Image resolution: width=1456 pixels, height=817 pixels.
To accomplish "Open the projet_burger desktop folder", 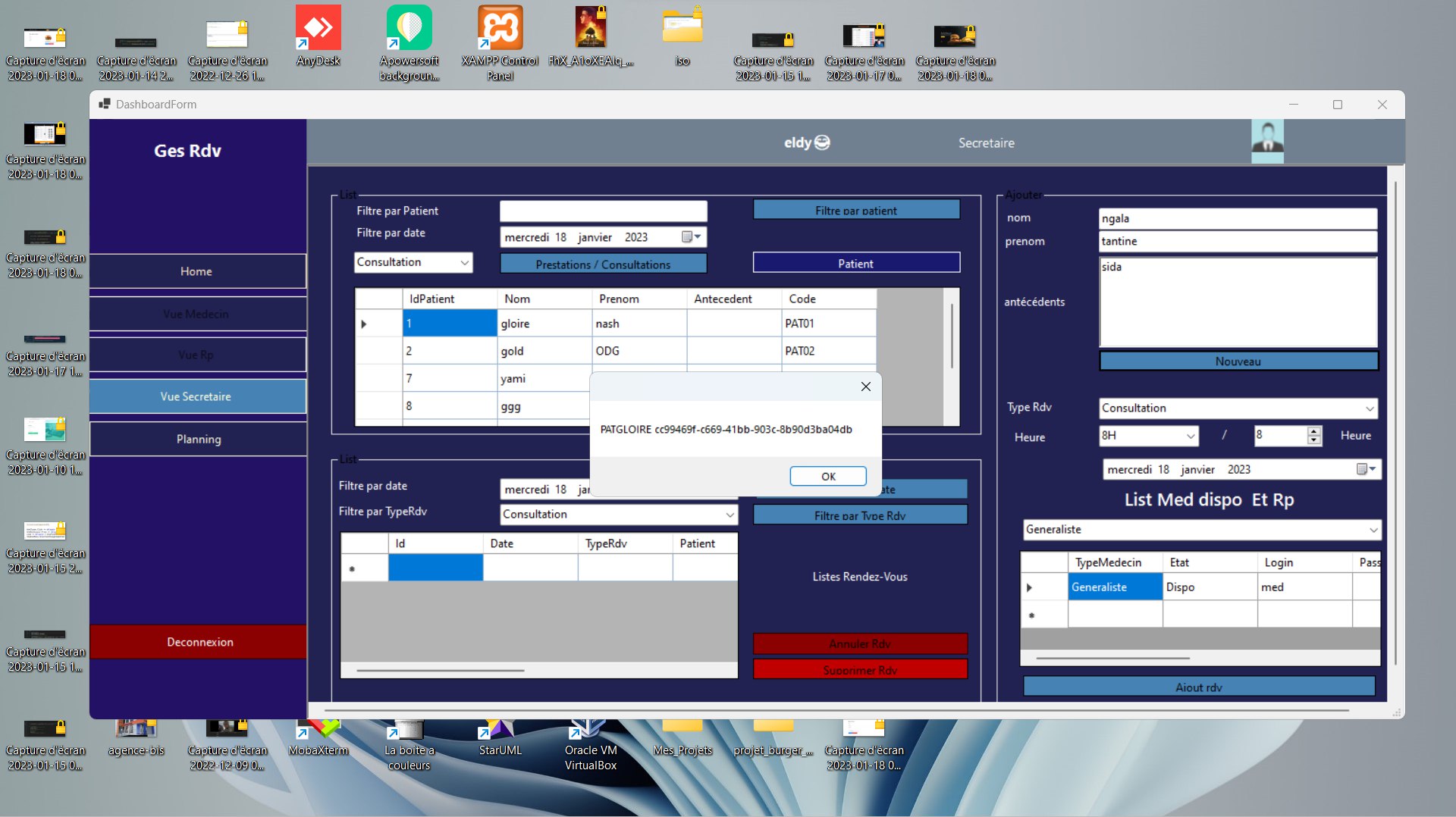I will click(773, 738).
